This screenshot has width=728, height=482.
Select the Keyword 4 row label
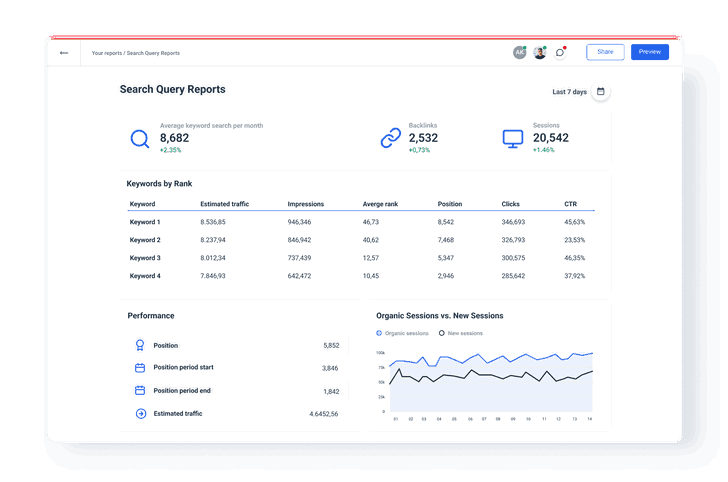click(x=145, y=276)
